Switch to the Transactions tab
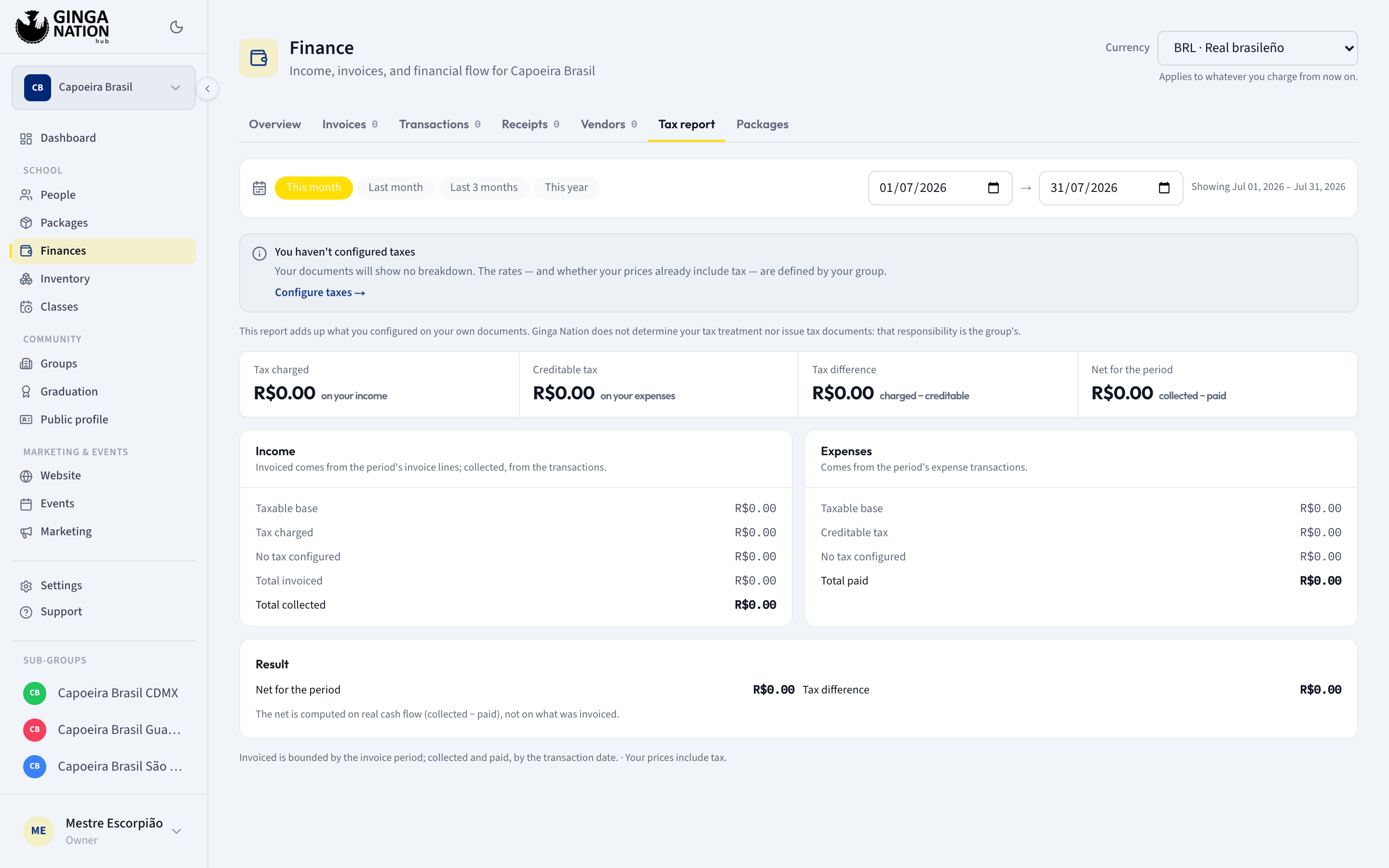 point(440,124)
